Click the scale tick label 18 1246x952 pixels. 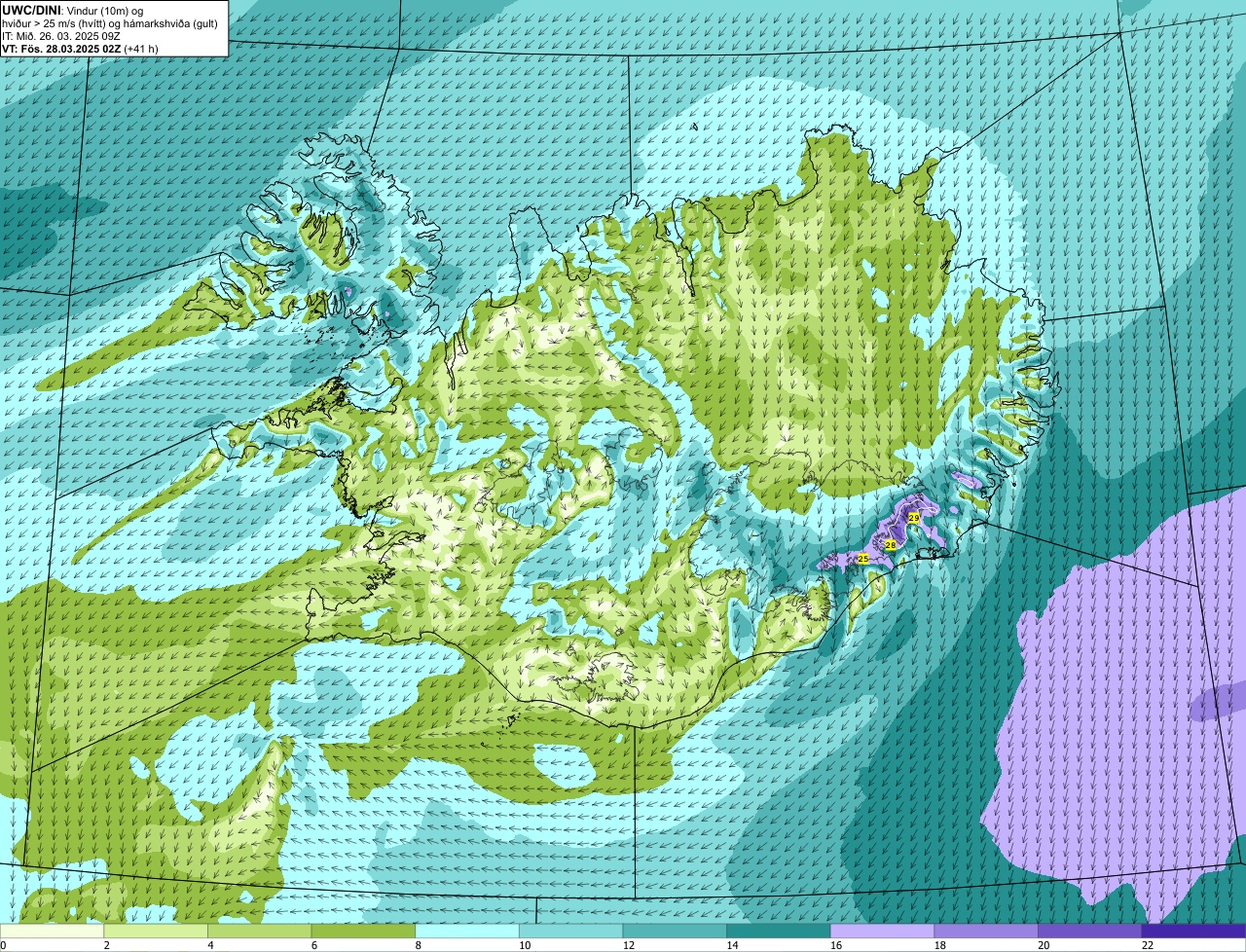[939, 945]
